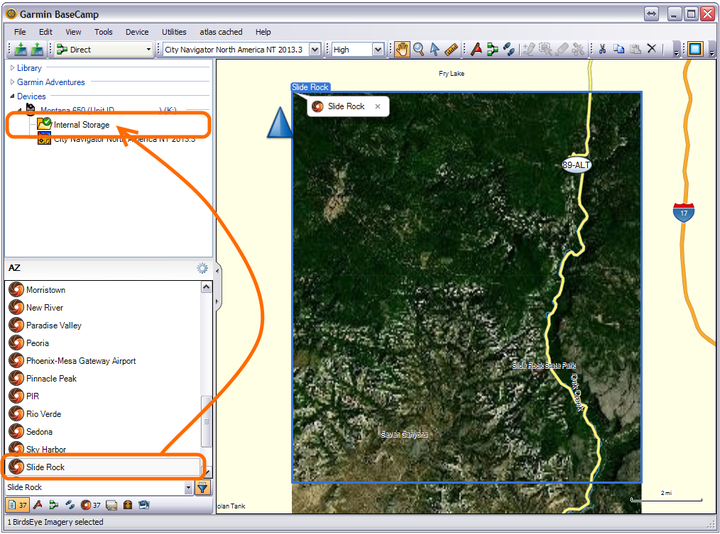
Task: Select Internal Storage under the device
Action: pos(81,125)
